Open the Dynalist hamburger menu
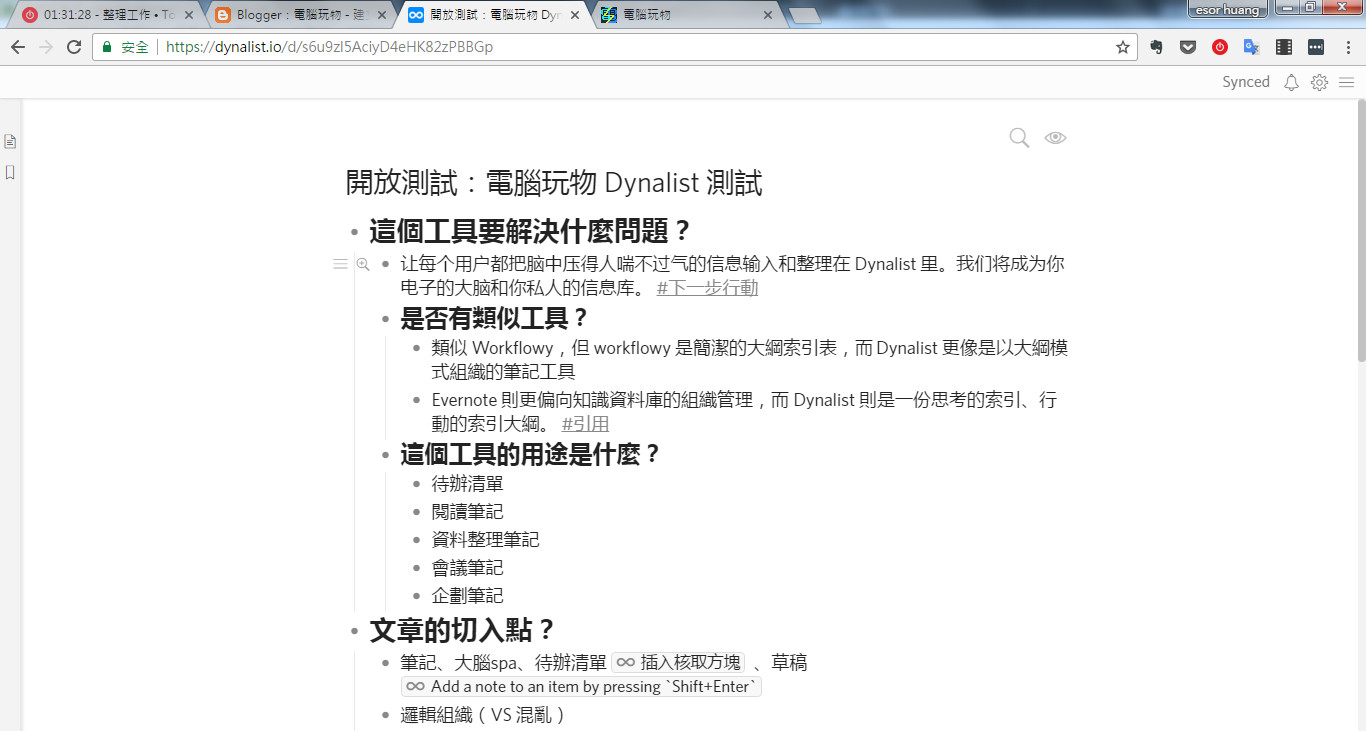This screenshot has width=1366, height=731. point(1347,83)
